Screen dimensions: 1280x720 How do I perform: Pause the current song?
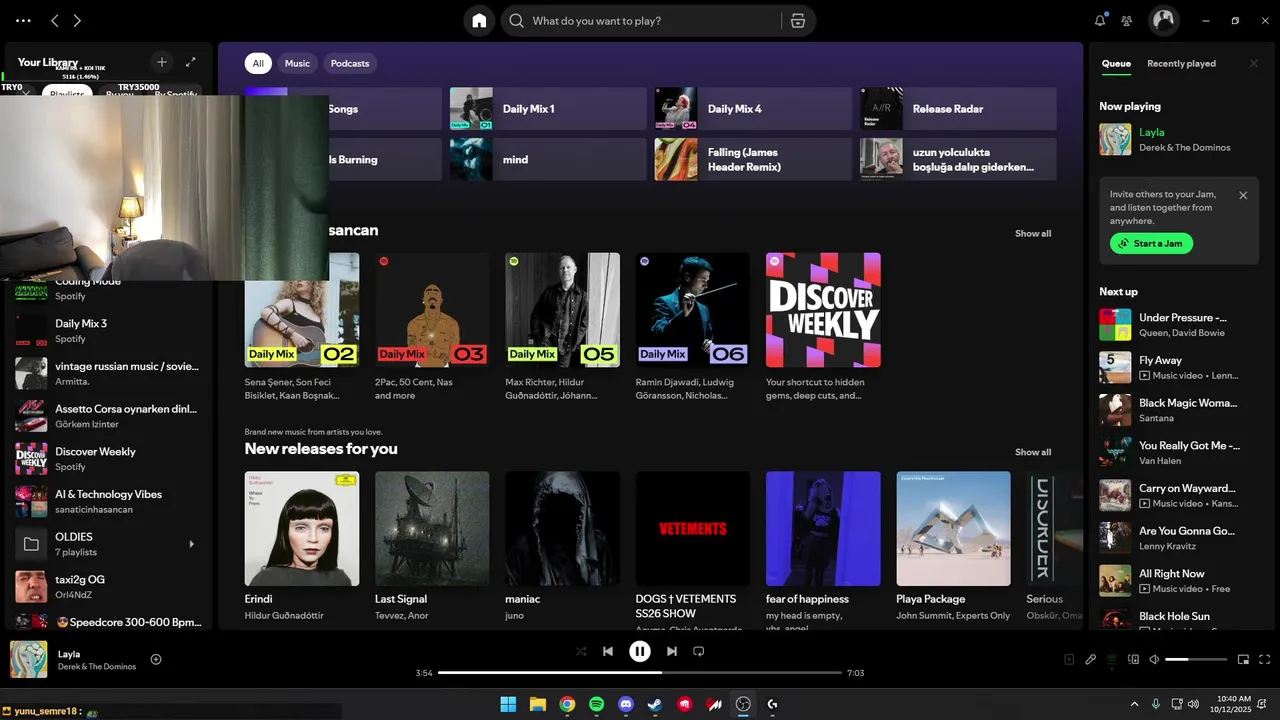640,651
